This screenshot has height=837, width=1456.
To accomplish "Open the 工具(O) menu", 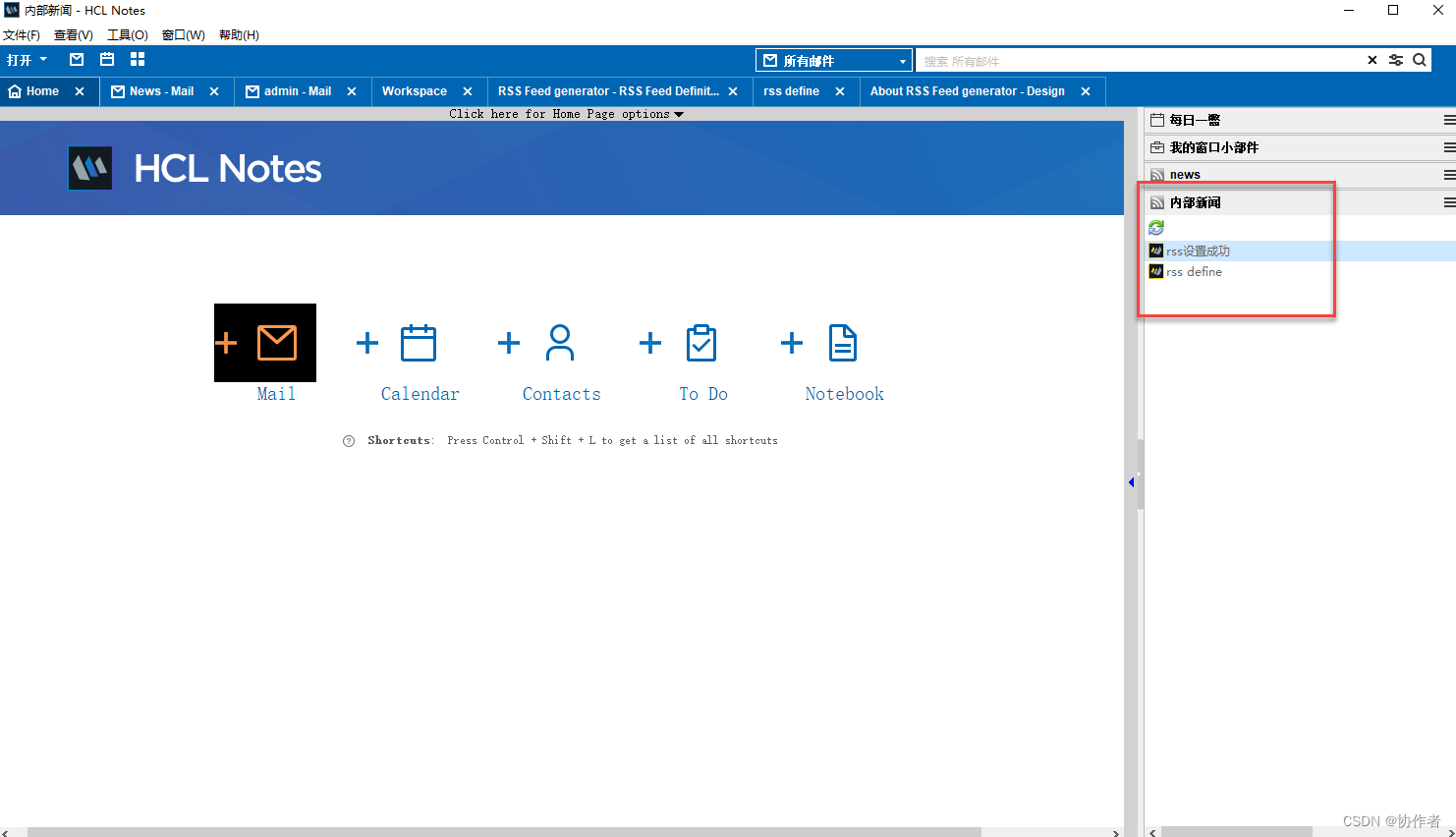I will tap(128, 34).
